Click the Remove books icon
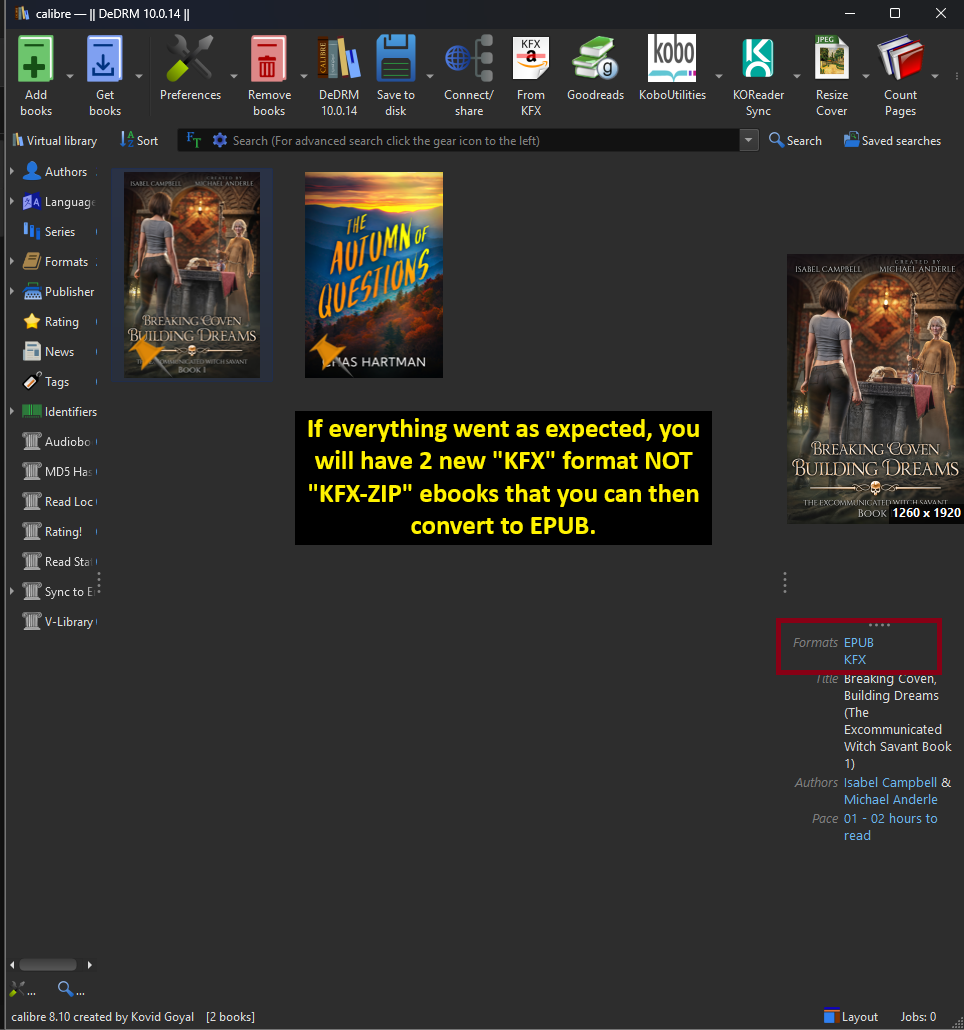Viewport: 964px width, 1030px height. point(268,60)
